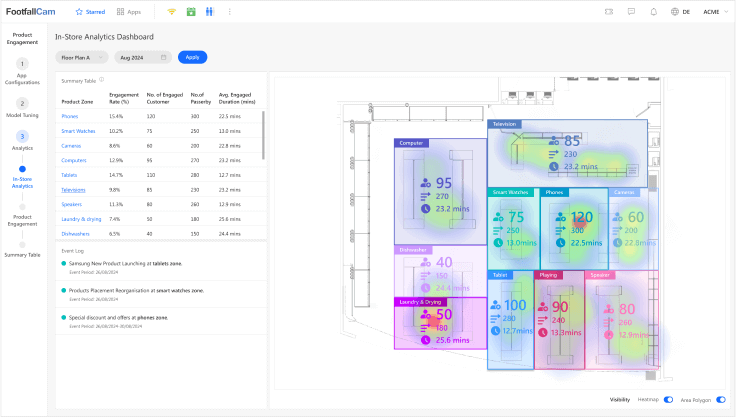Click the blue people counting icon
This screenshot has width=736, height=417.
210,12
